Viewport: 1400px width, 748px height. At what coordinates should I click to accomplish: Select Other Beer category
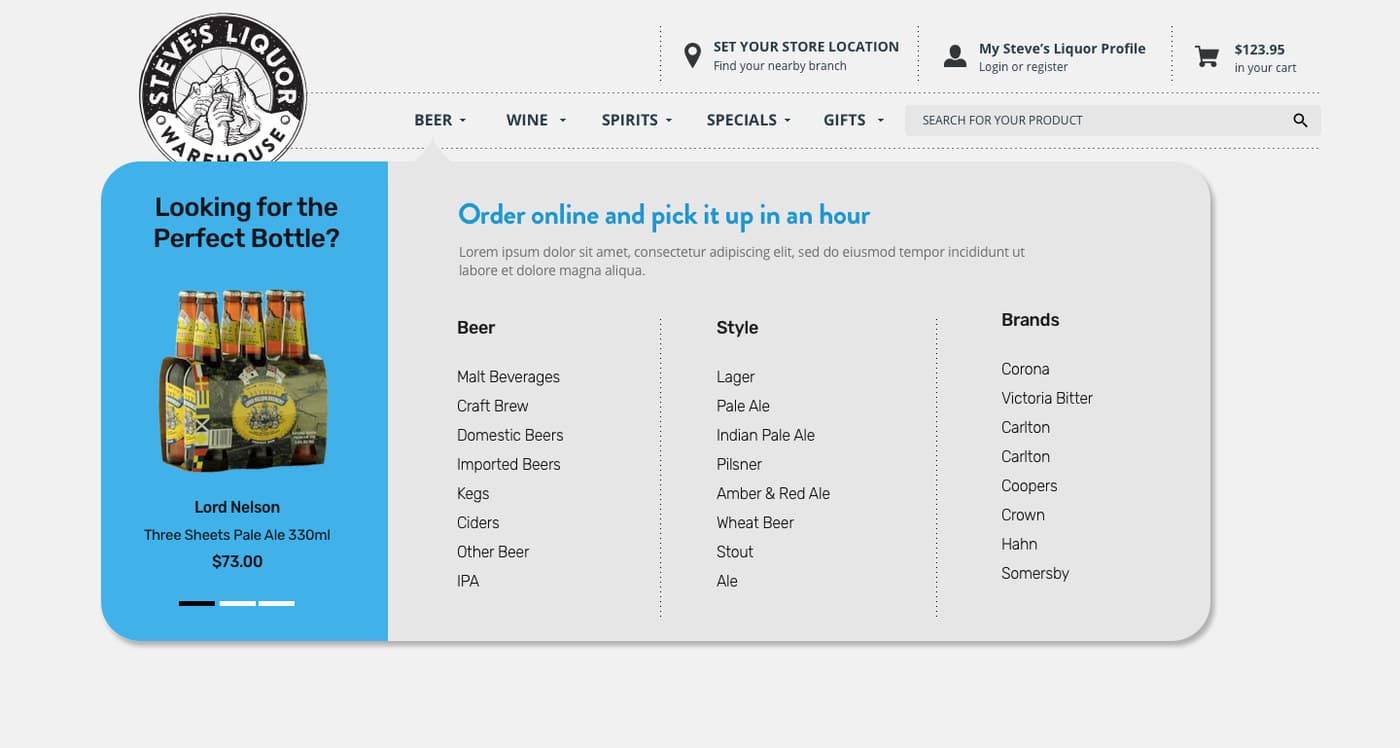point(493,552)
